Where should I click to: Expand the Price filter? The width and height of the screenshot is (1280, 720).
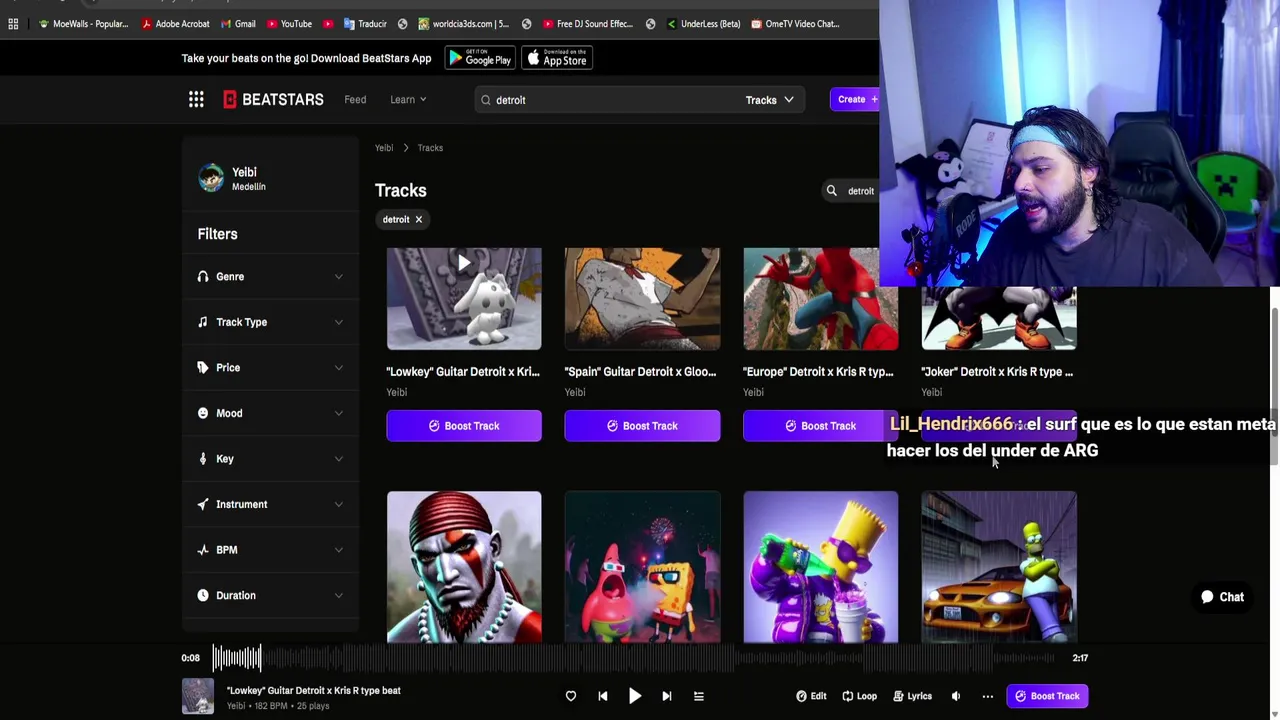click(270, 368)
